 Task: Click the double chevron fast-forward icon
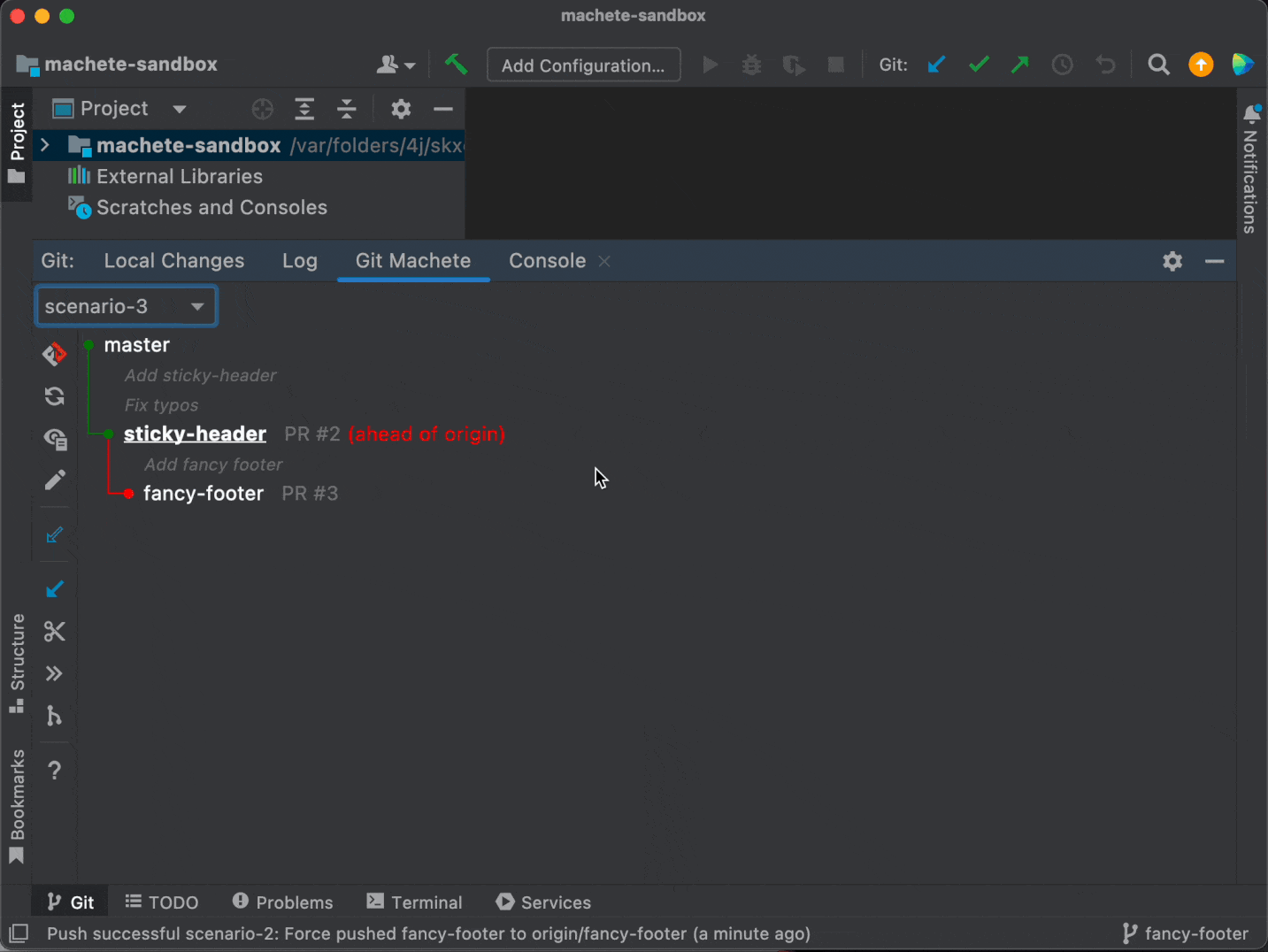[x=55, y=673]
